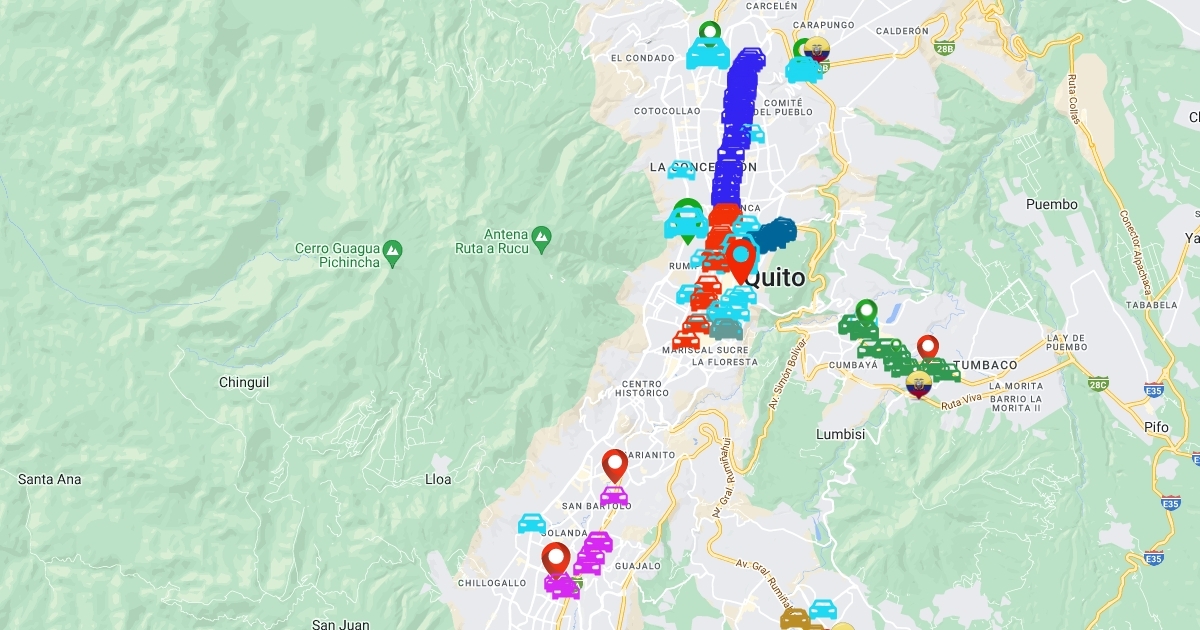Select the Santa Ana label

(x=50, y=479)
